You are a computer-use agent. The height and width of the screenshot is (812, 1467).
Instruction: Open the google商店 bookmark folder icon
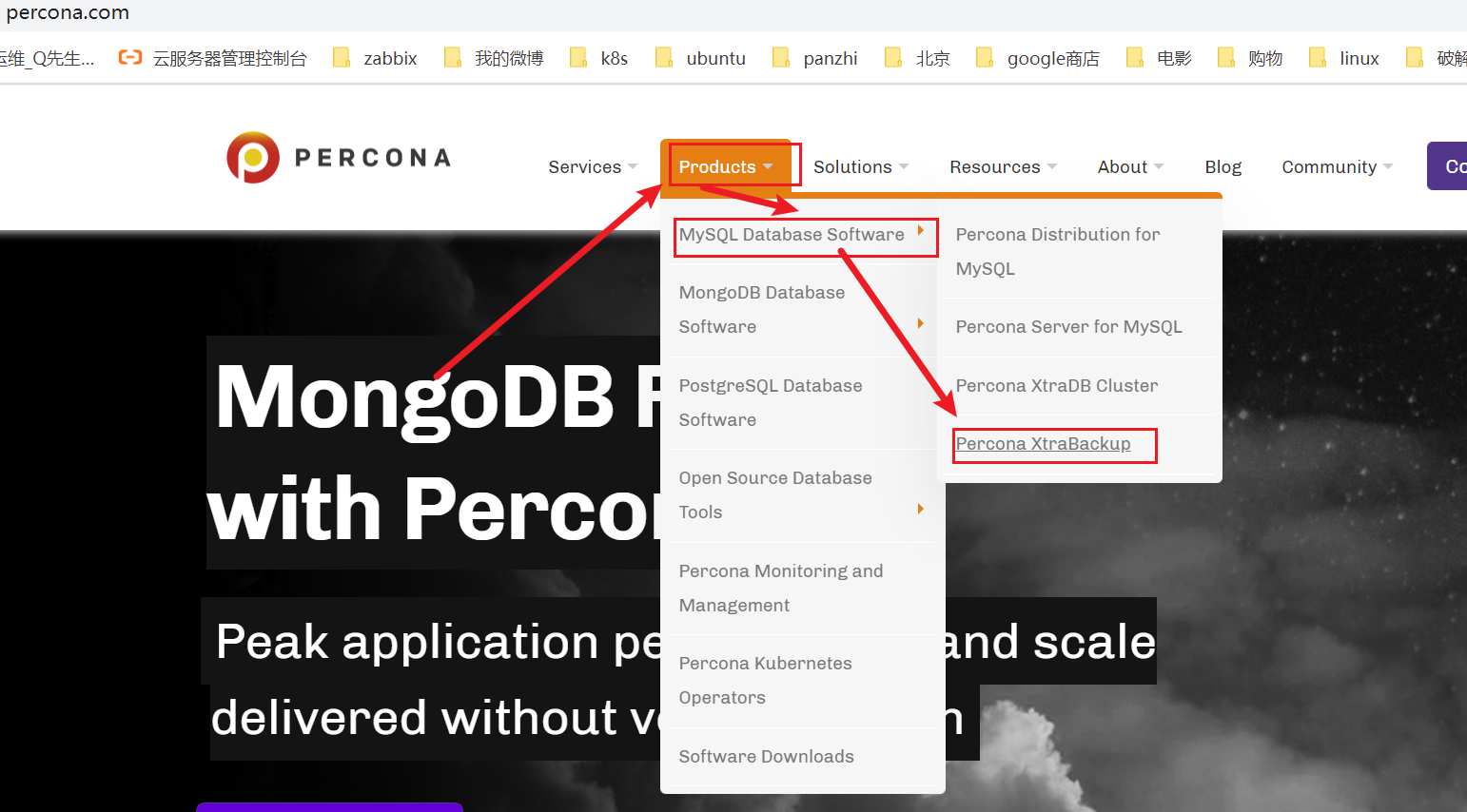985,58
